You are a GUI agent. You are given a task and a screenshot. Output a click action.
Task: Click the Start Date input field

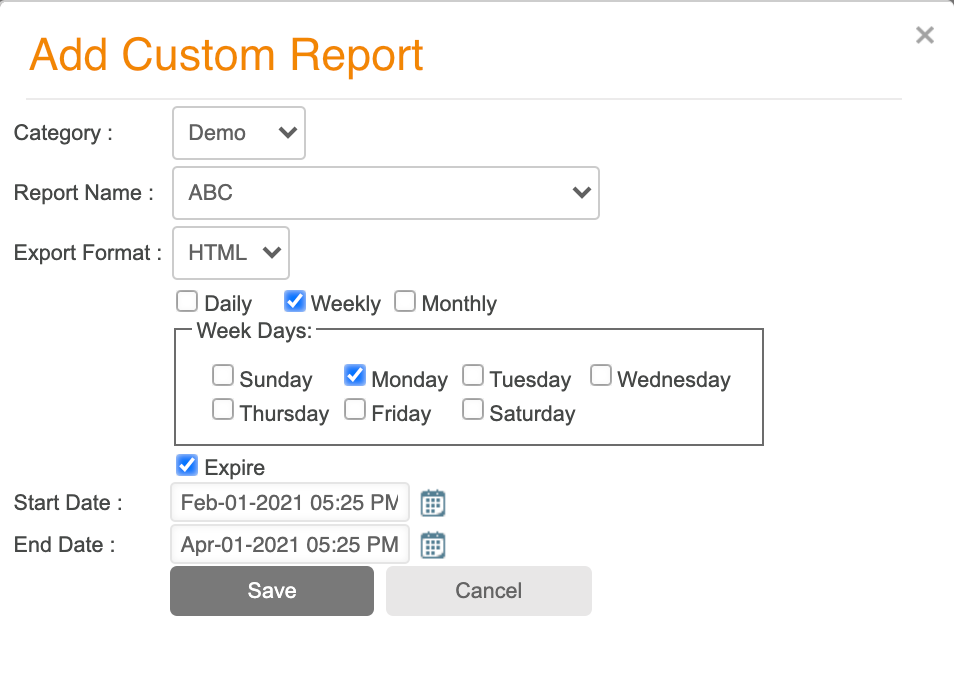[x=289, y=502]
